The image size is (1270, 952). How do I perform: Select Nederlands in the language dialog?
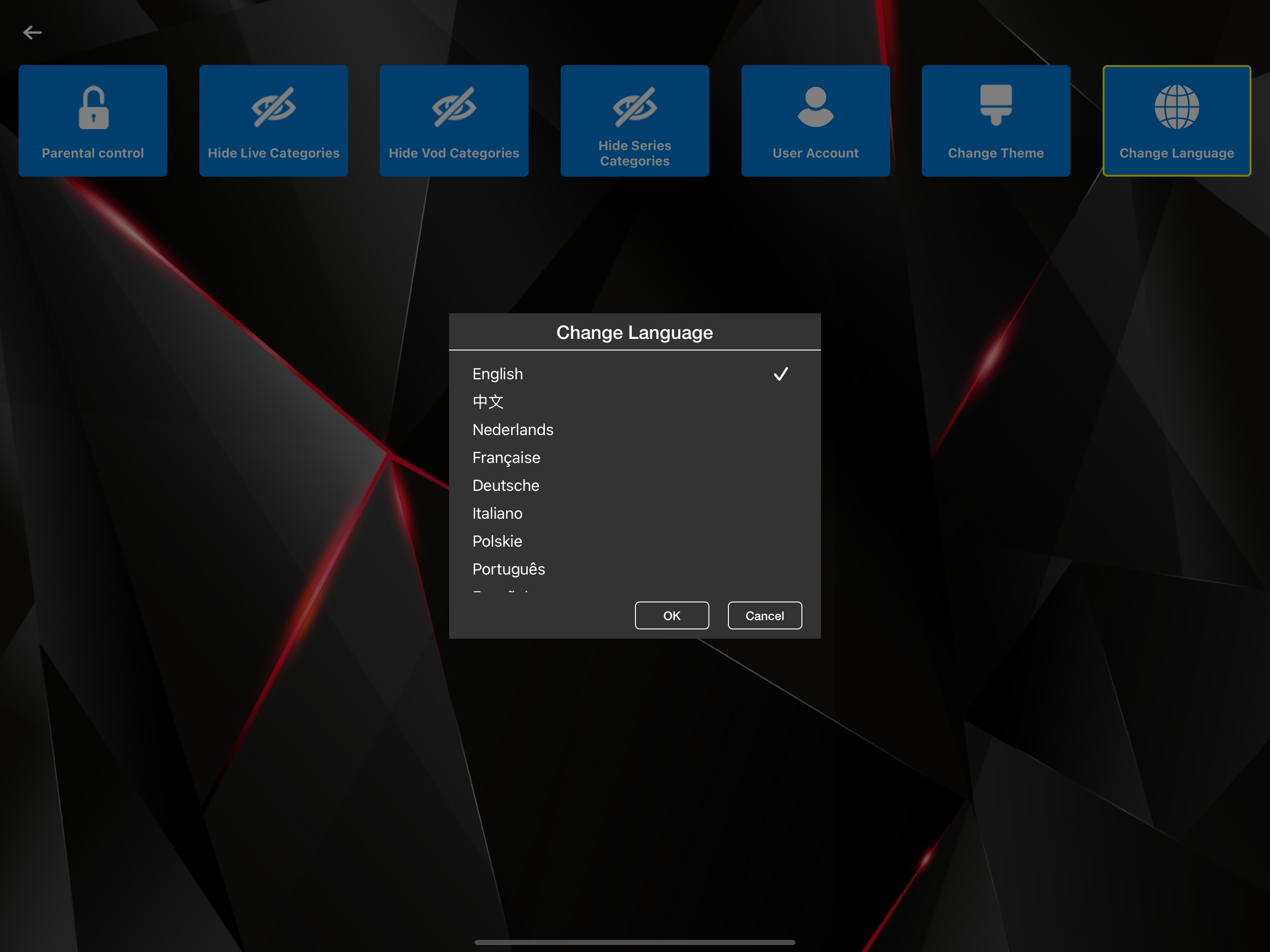pyautogui.click(x=513, y=430)
